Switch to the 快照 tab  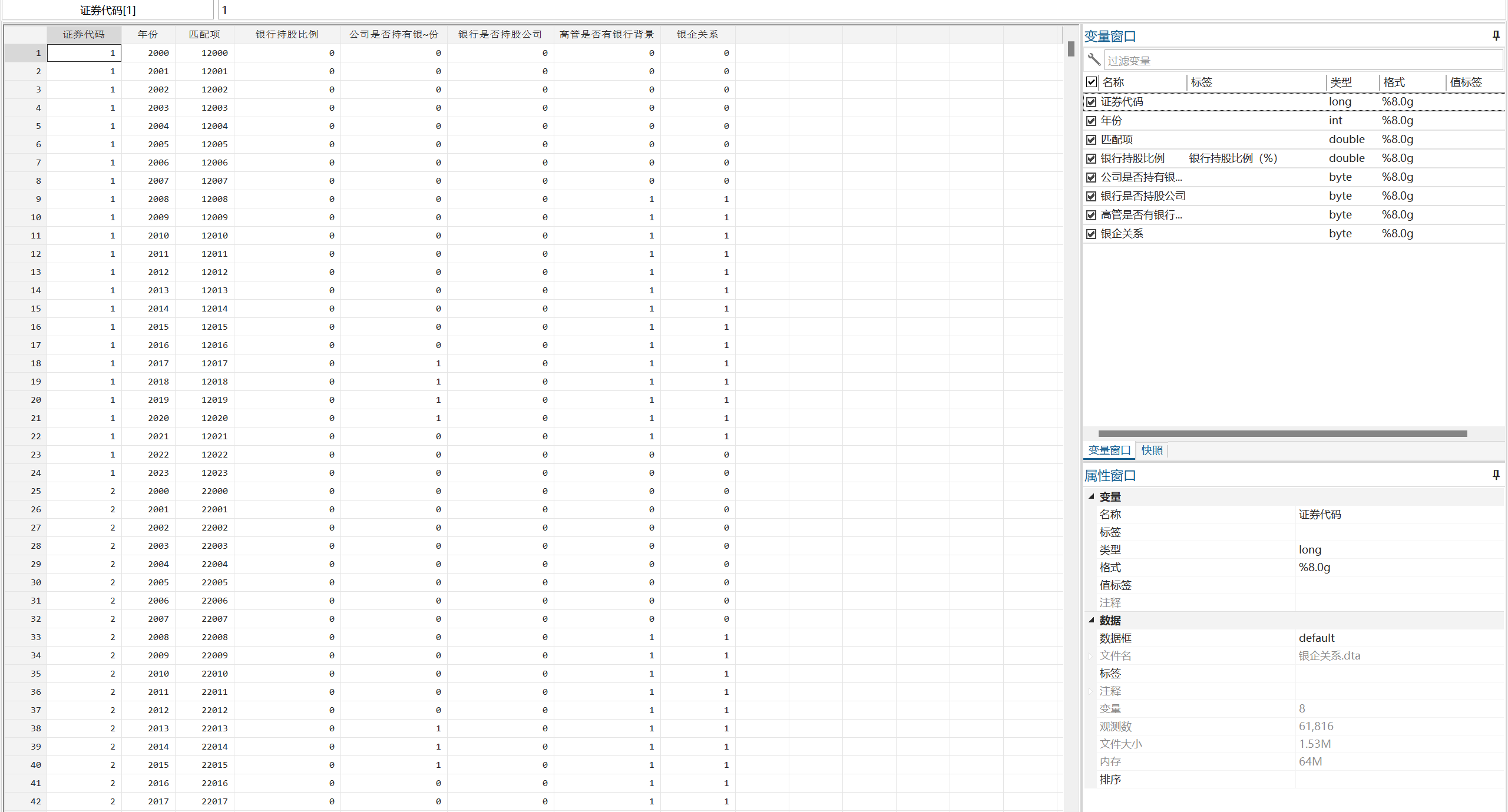tap(1152, 450)
